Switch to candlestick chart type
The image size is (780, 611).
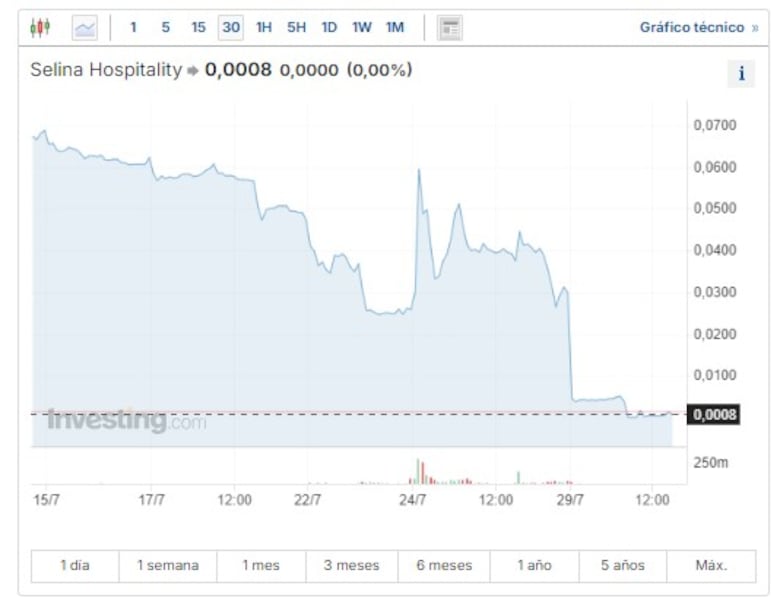click(x=40, y=28)
